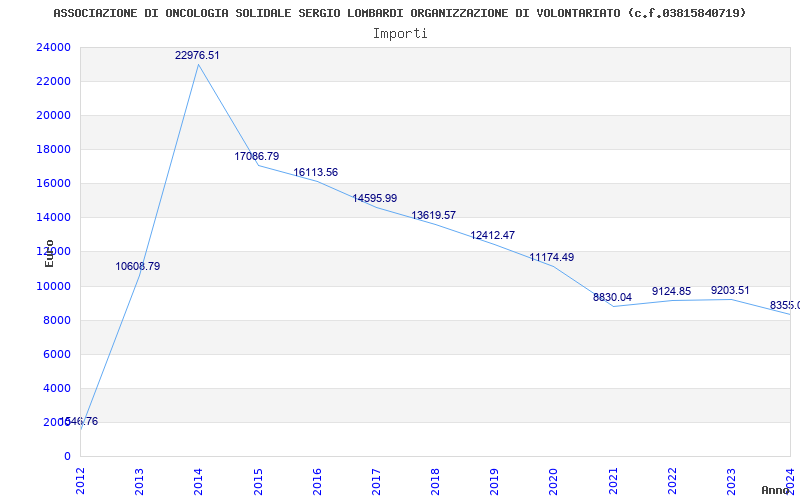Select the 10608.79 data label
This screenshot has width=800, height=500.
[x=138, y=266]
